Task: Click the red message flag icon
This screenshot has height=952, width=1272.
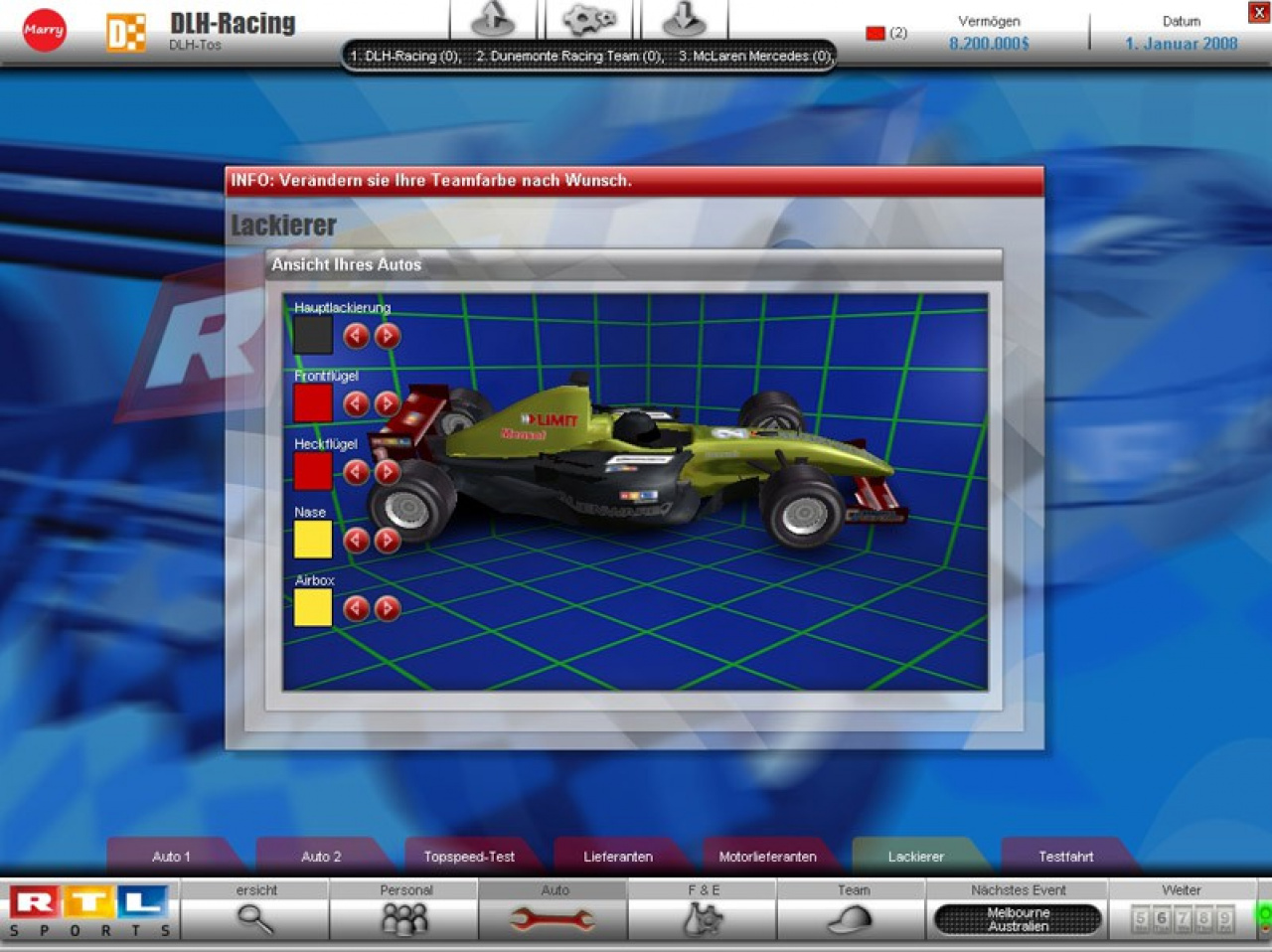Action: point(874,33)
